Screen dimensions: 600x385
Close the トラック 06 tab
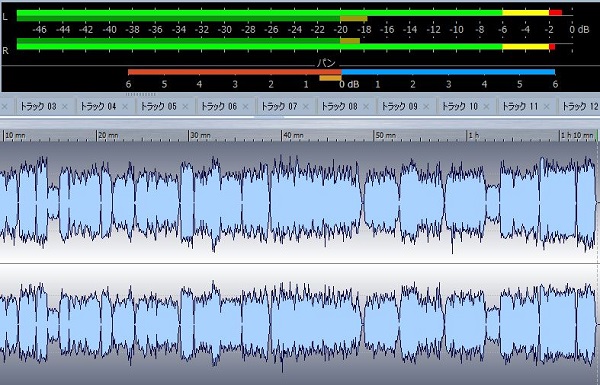246,107
